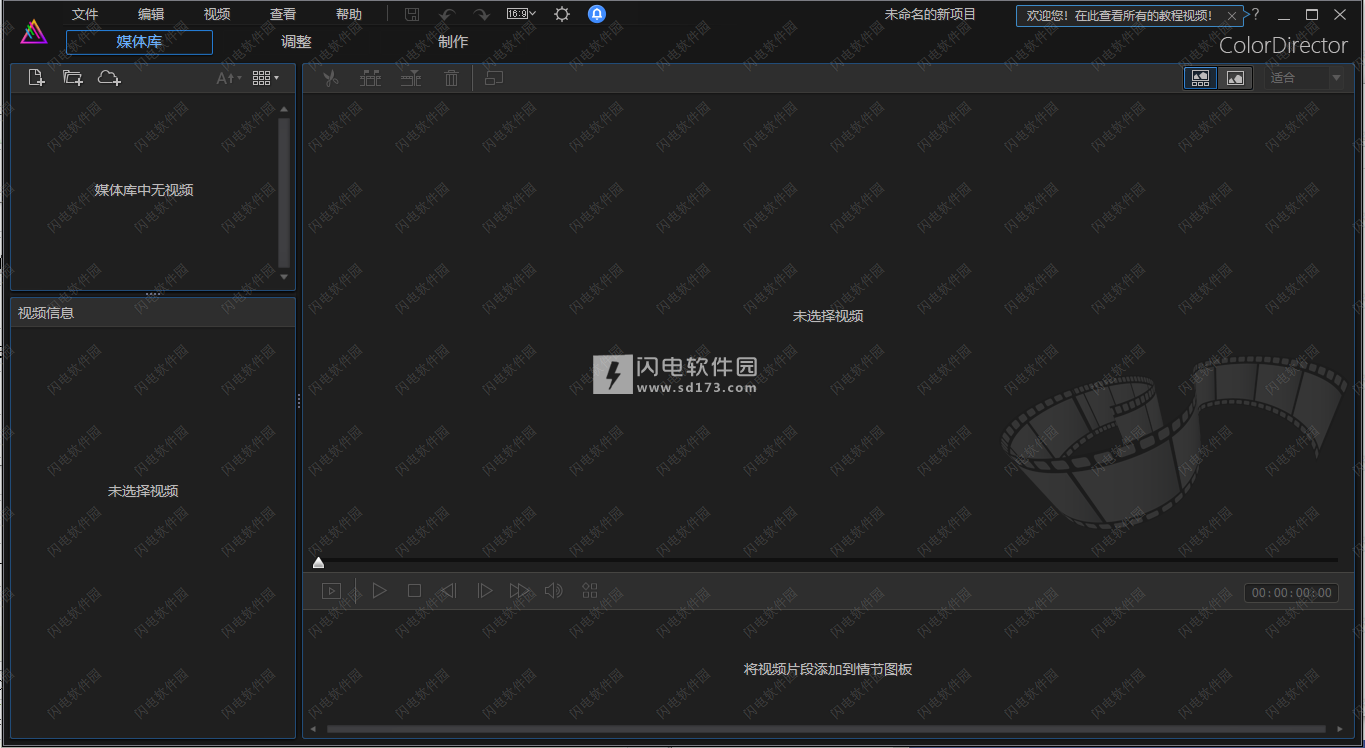
Task: Open the 查看 menu
Action: point(283,14)
